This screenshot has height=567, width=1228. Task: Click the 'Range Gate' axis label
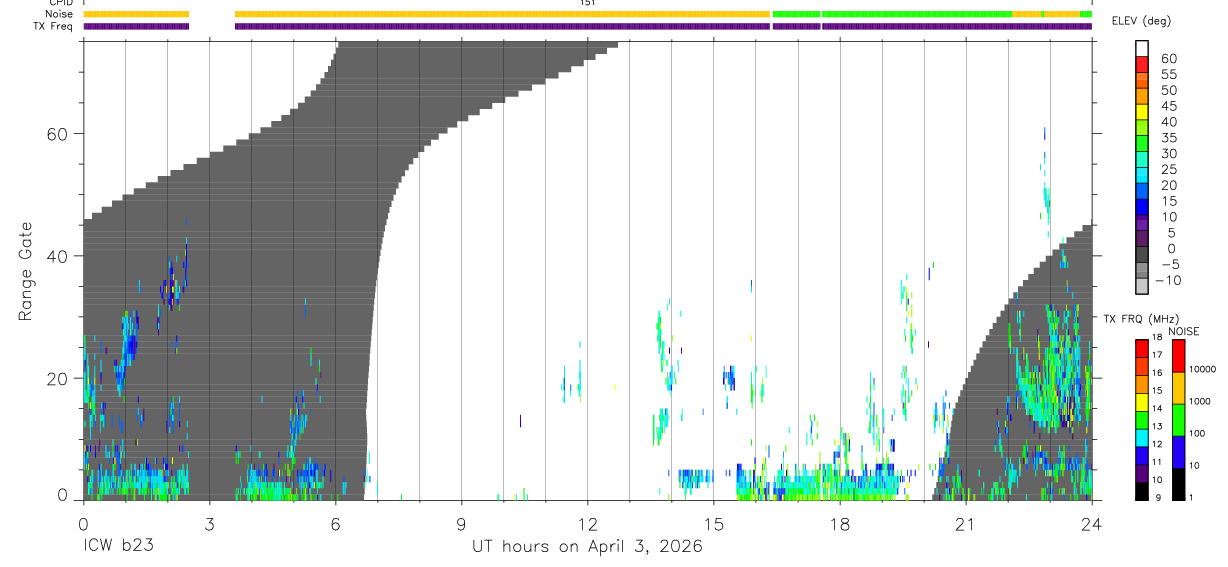[26, 272]
